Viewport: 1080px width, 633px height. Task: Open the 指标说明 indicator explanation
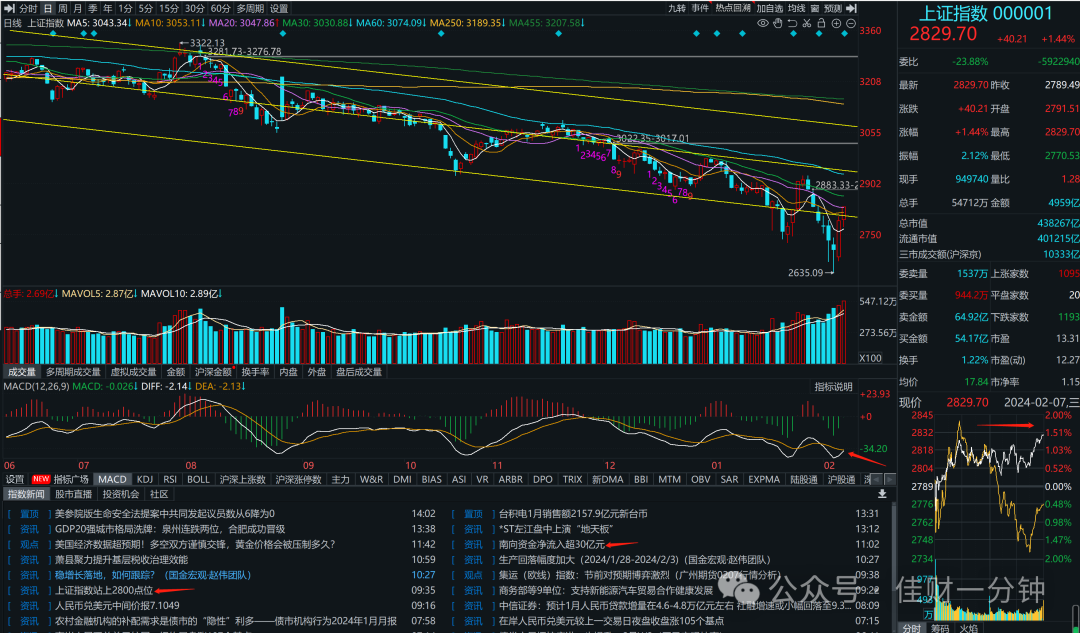(834, 387)
